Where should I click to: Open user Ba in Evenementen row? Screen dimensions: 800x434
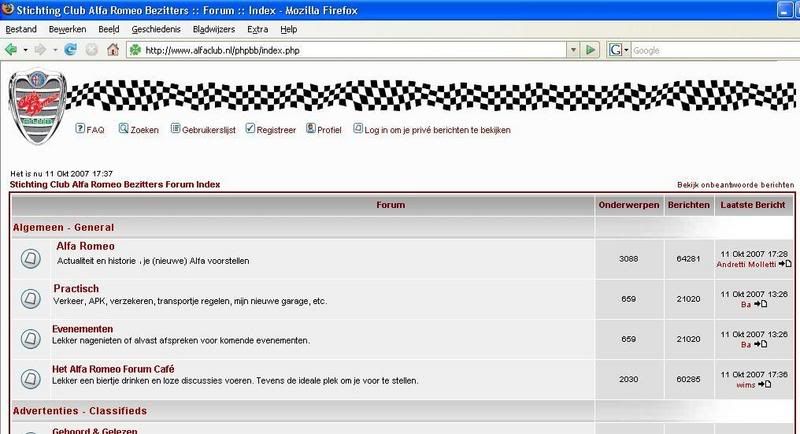(746, 345)
